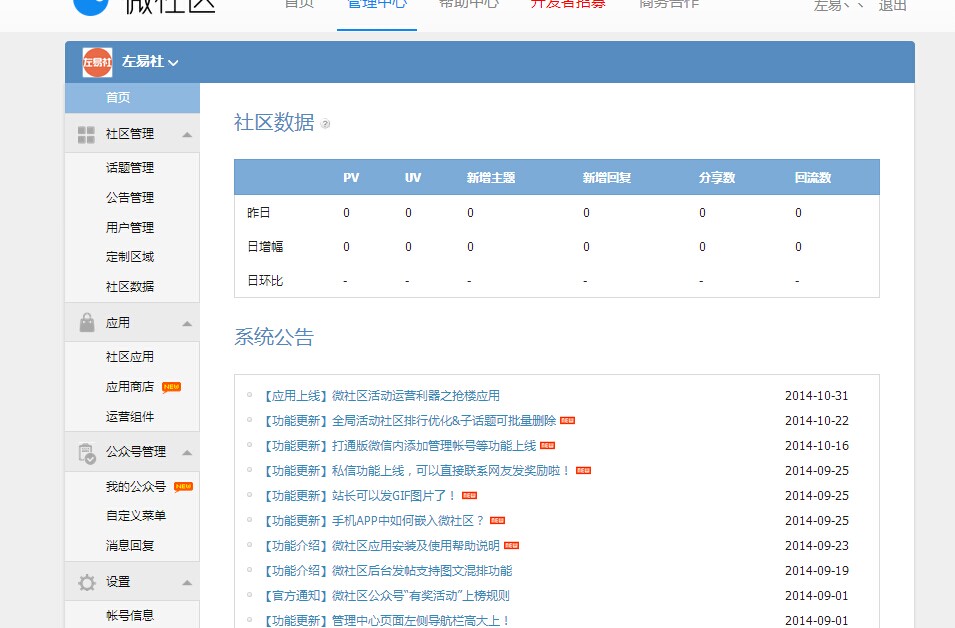955x628 pixels.
Task: Click the 应用 shopping bag icon
Action: 87,323
